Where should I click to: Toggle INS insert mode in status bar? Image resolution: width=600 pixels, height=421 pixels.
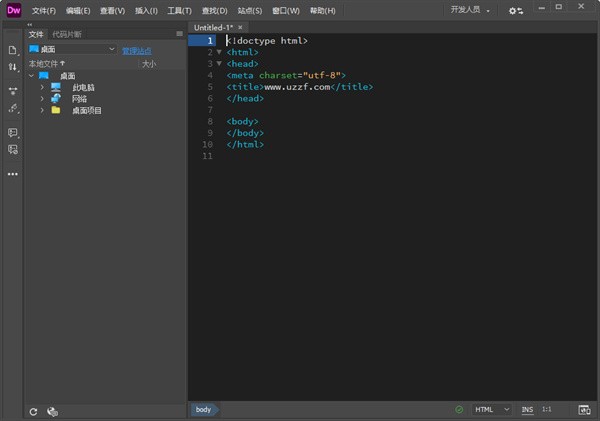pyautogui.click(x=527, y=410)
